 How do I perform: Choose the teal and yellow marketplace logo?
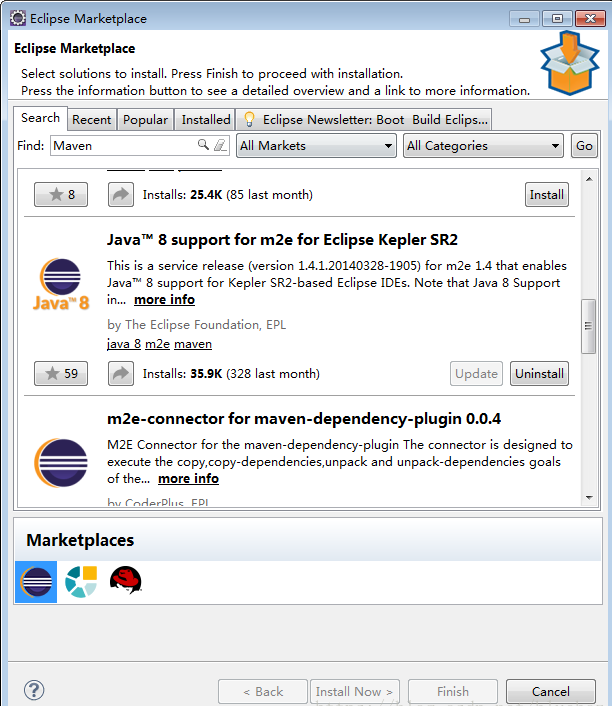(x=81, y=582)
